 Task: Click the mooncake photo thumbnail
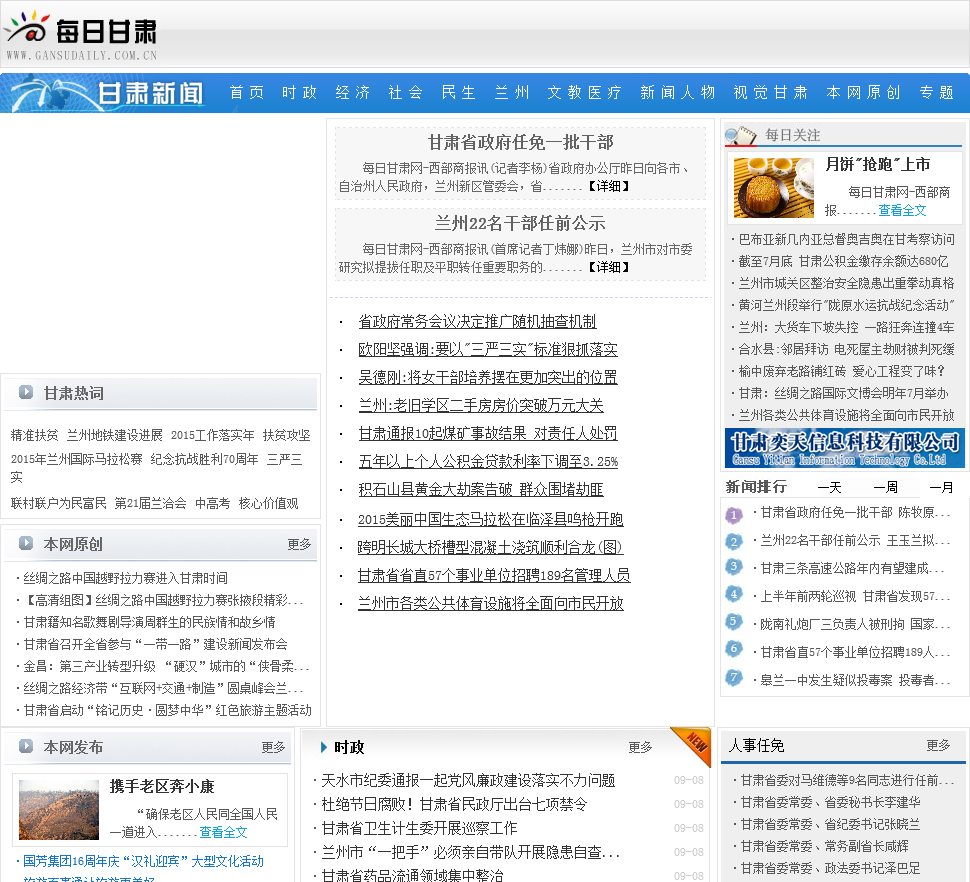[x=773, y=187]
